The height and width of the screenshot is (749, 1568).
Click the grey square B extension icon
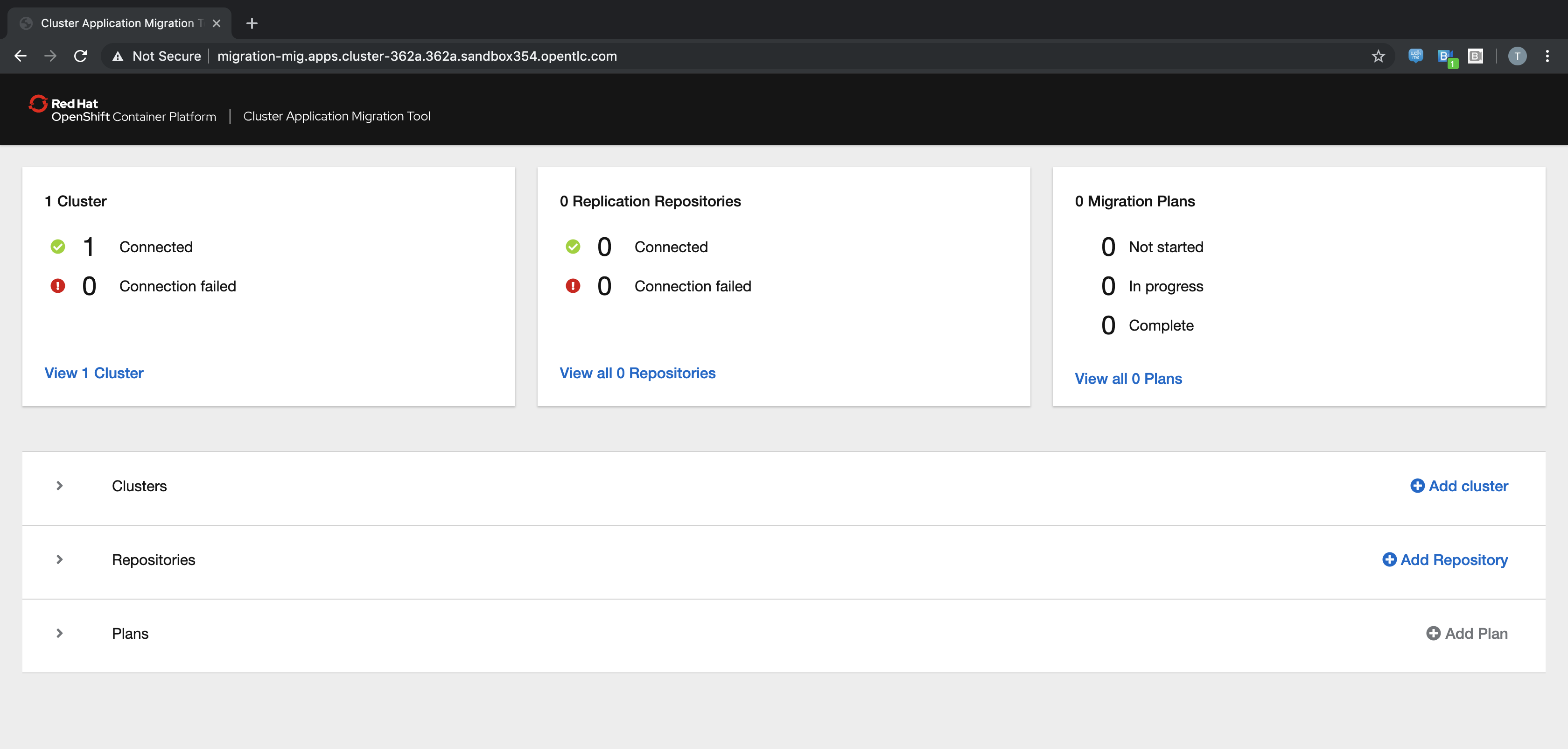[x=1476, y=56]
